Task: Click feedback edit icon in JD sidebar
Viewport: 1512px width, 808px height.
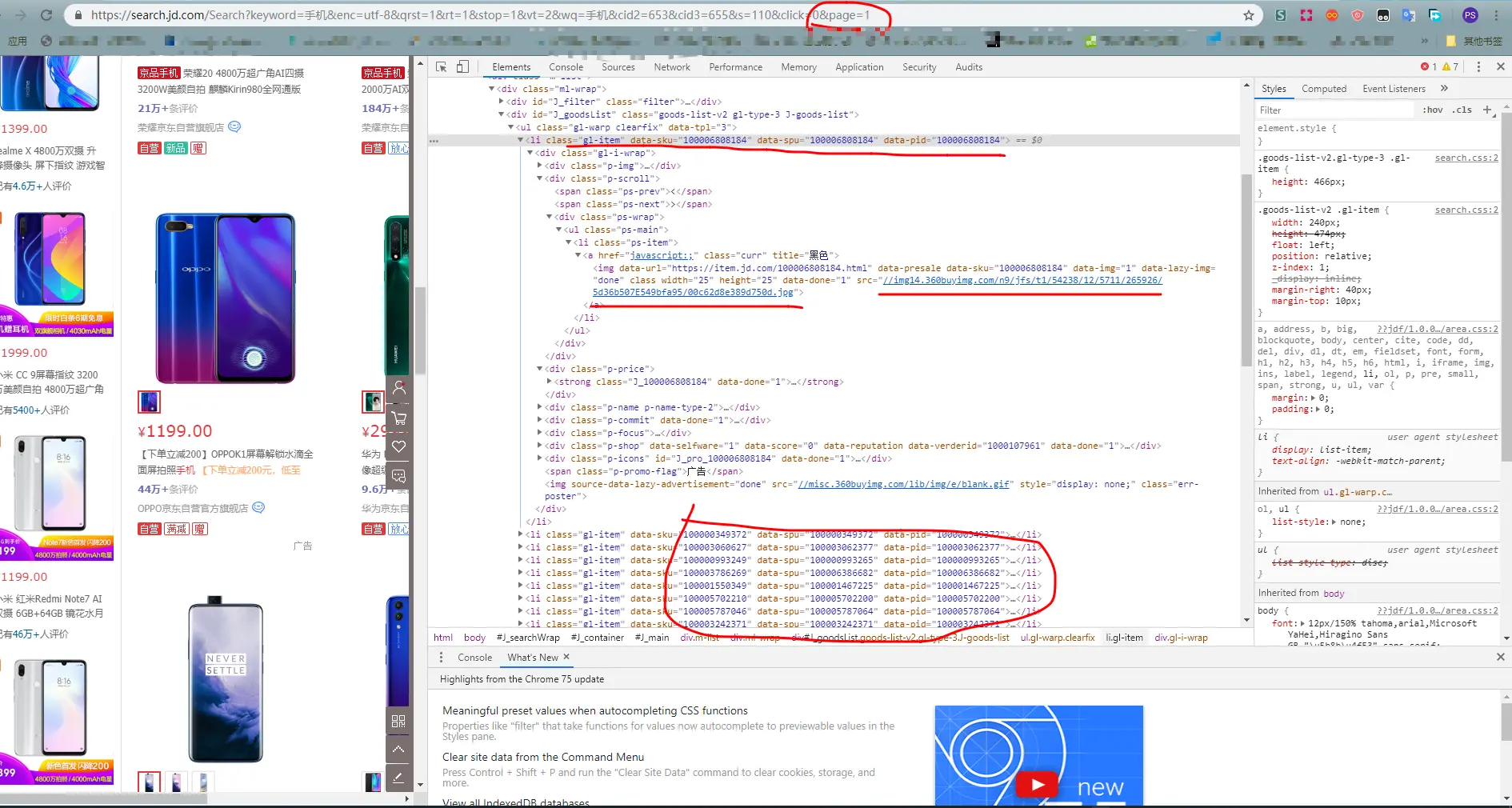Action: [398, 777]
